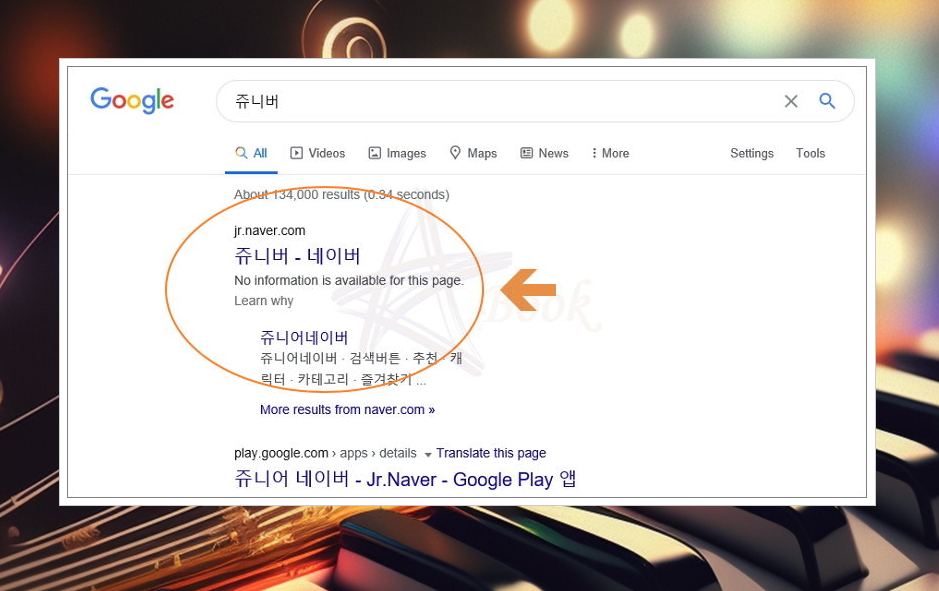Click the three-dot More icon
Screen dimensions: 939x591
594,153
